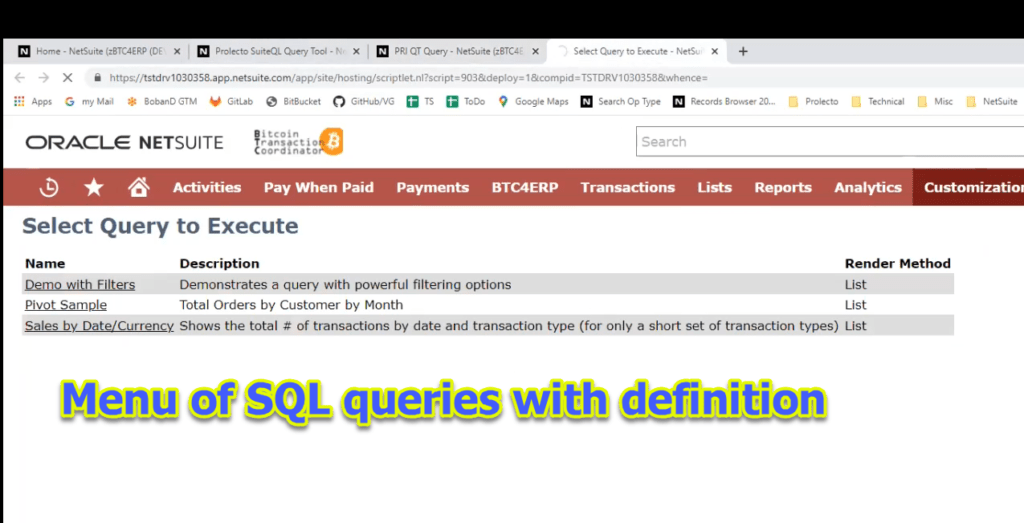Click the NetSuite global Search field
The image size is (1024, 523).
point(829,142)
